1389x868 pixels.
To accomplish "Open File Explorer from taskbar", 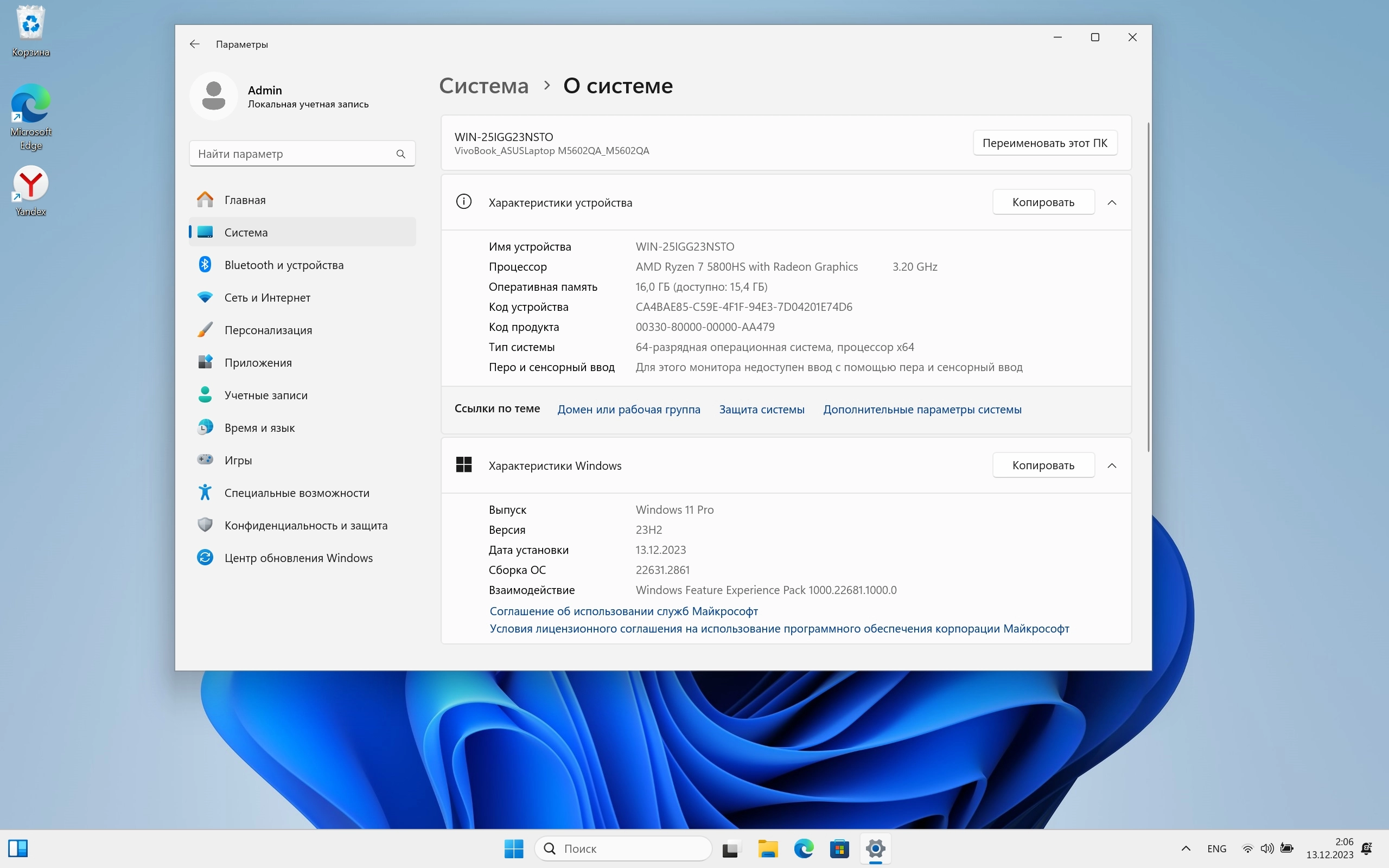I will (x=767, y=848).
